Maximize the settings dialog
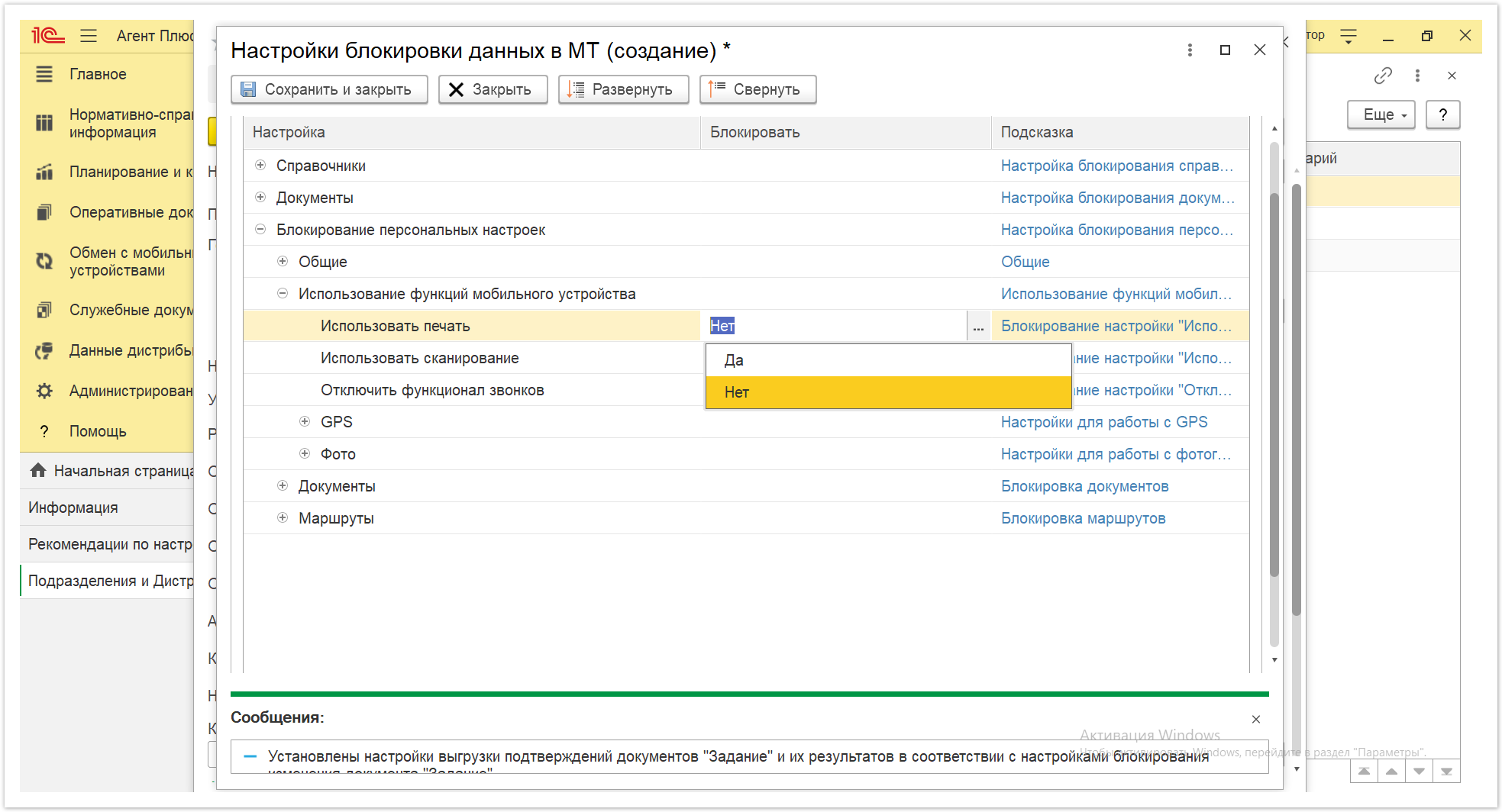Screen dimensions: 1502x812 pyautogui.click(x=1225, y=50)
